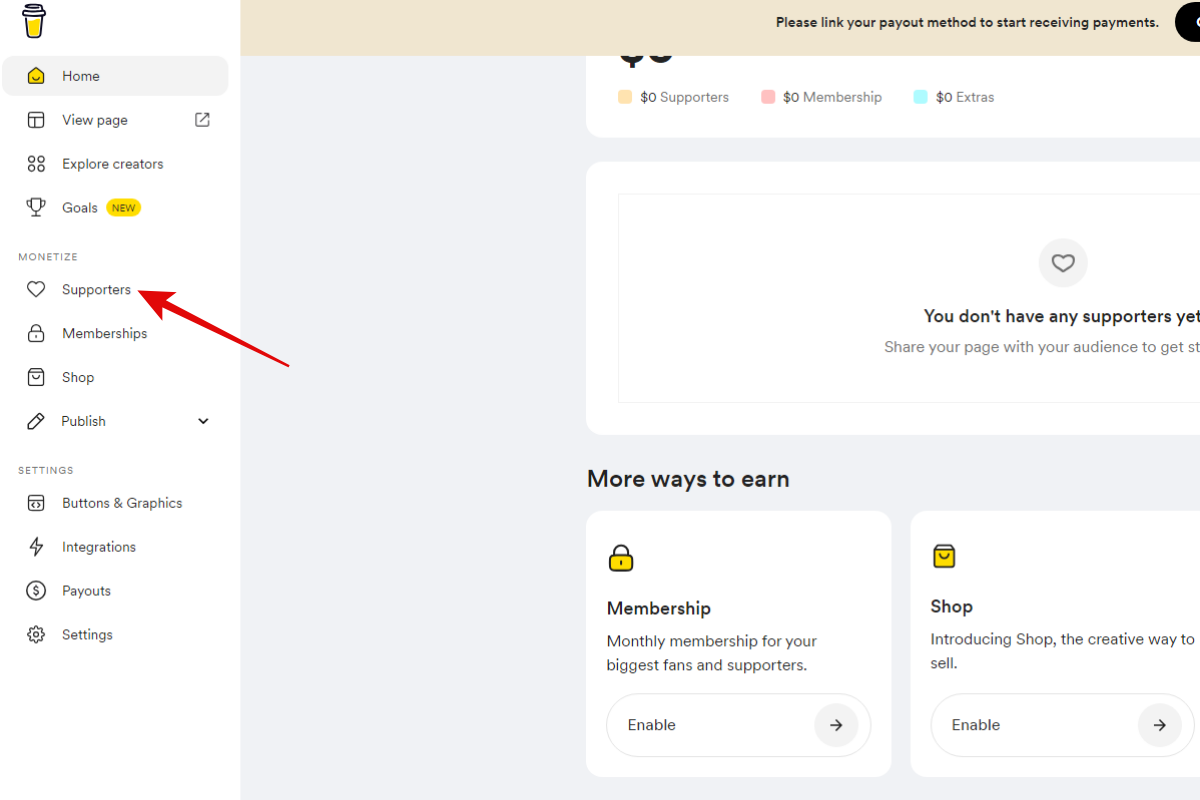Click the Goals trophy icon
Image resolution: width=1200 pixels, height=800 pixels.
tap(36, 208)
